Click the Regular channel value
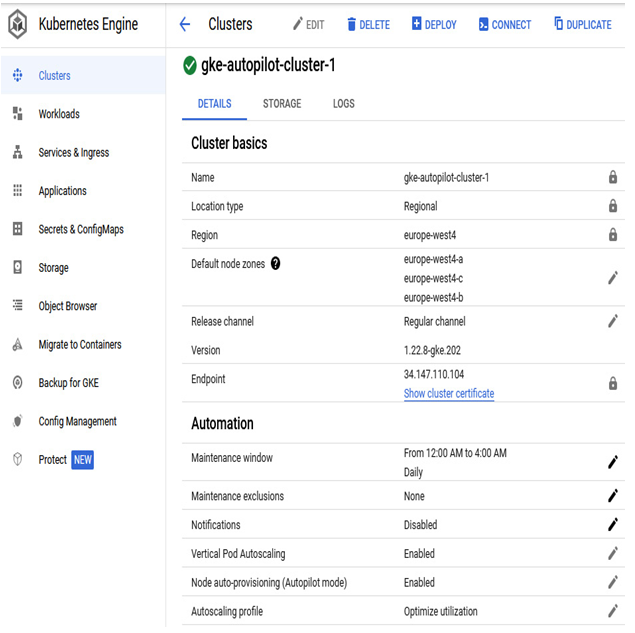 tap(435, 321)
